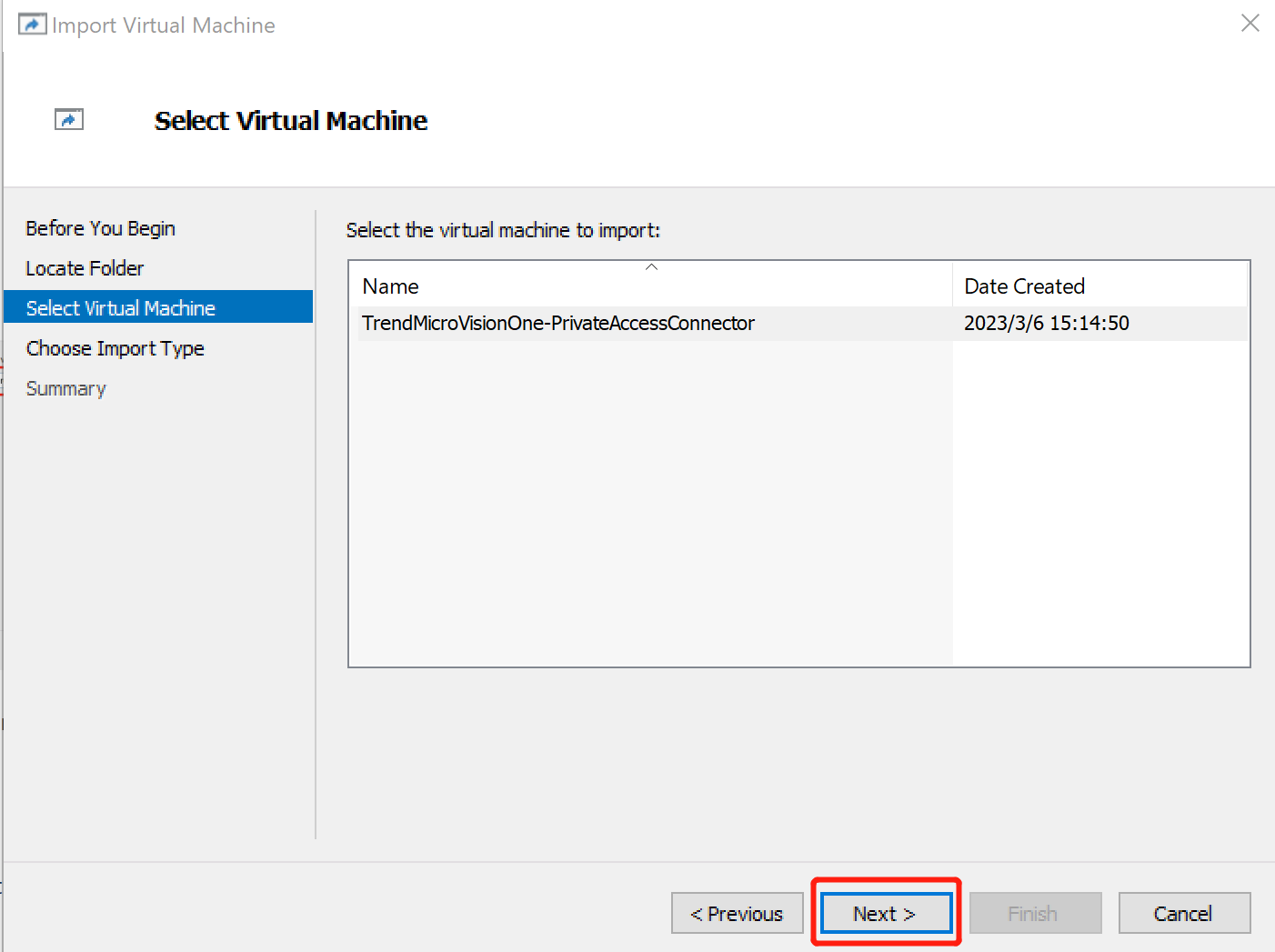Cancel the import wizard
This screenshot has width=1275, height=952.
coord(1184,913)
